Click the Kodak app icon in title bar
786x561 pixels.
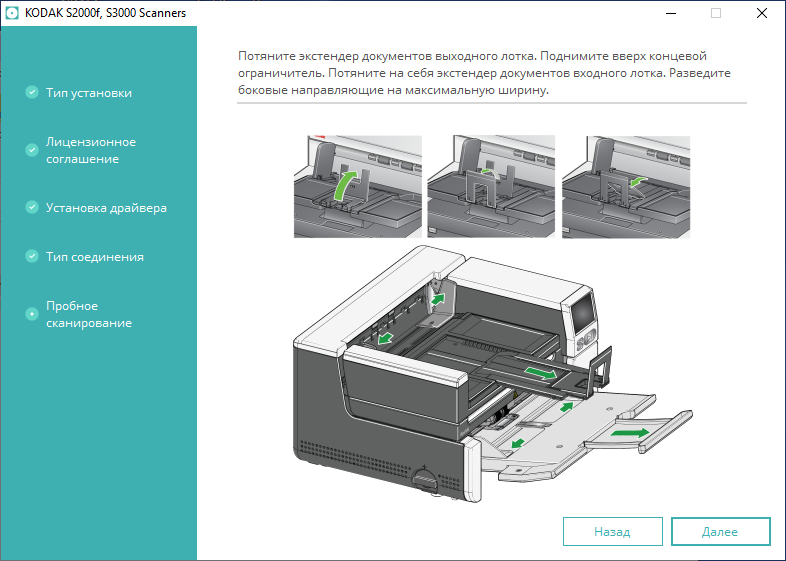point(12,13)
